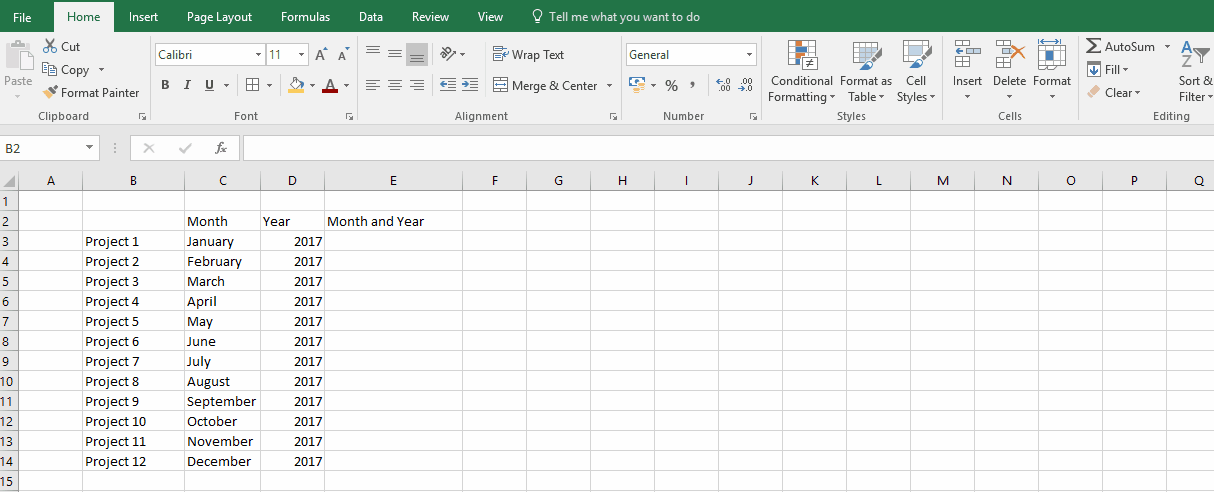Select the Month and Year cell

(x=393, y=221)
